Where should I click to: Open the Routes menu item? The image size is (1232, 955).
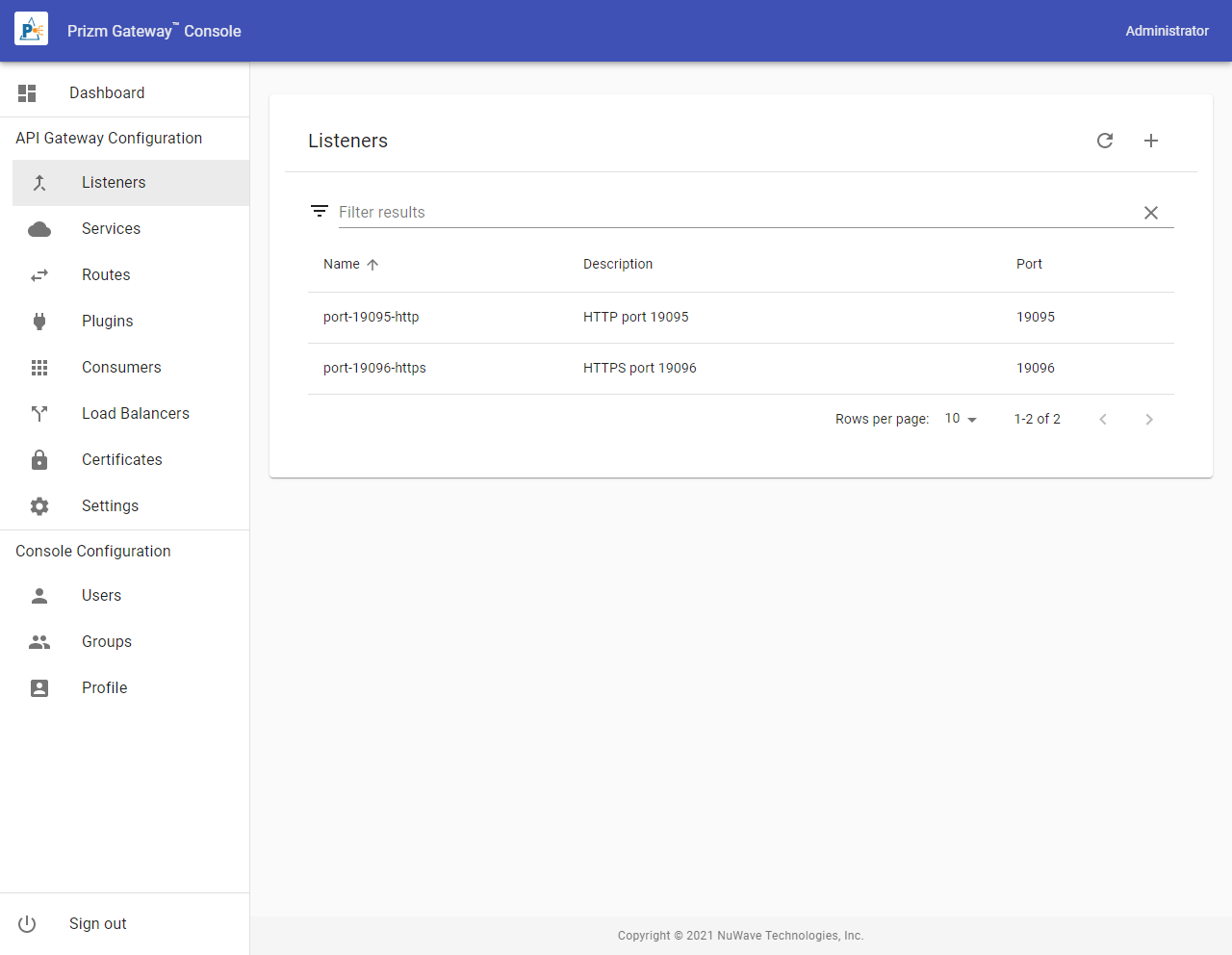pos(106,275)
